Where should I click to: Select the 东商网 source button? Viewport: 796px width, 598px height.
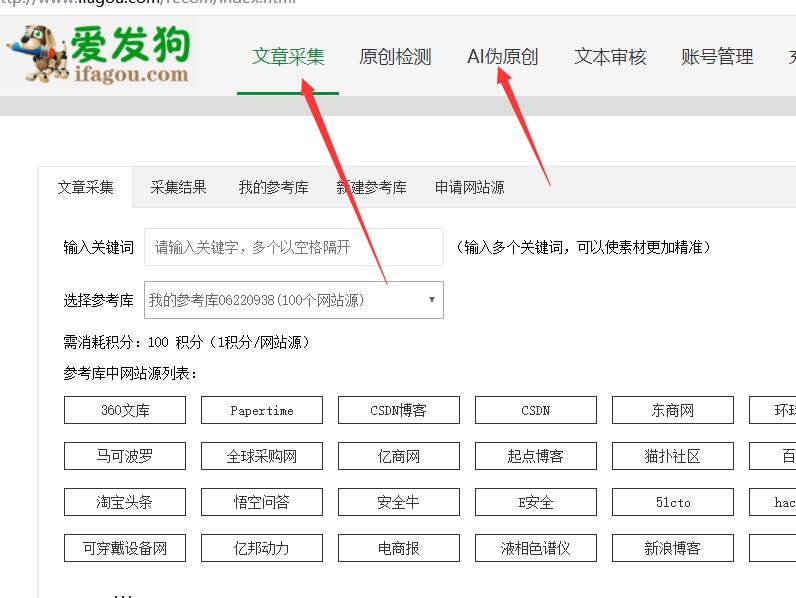coord(673,410)
